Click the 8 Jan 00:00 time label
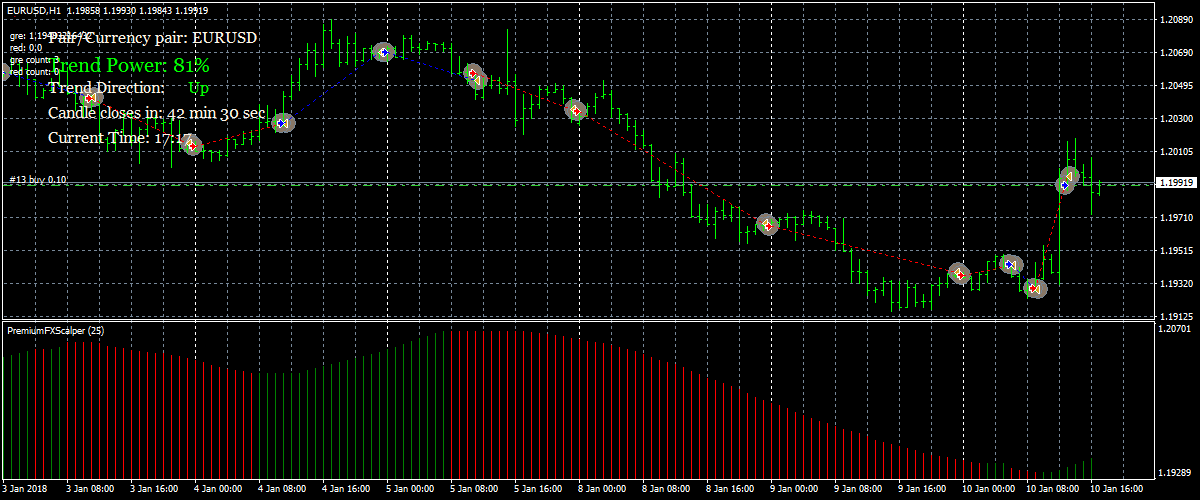Image resolution: width=1200 pixels, height=500 pixels. point(602,490)
